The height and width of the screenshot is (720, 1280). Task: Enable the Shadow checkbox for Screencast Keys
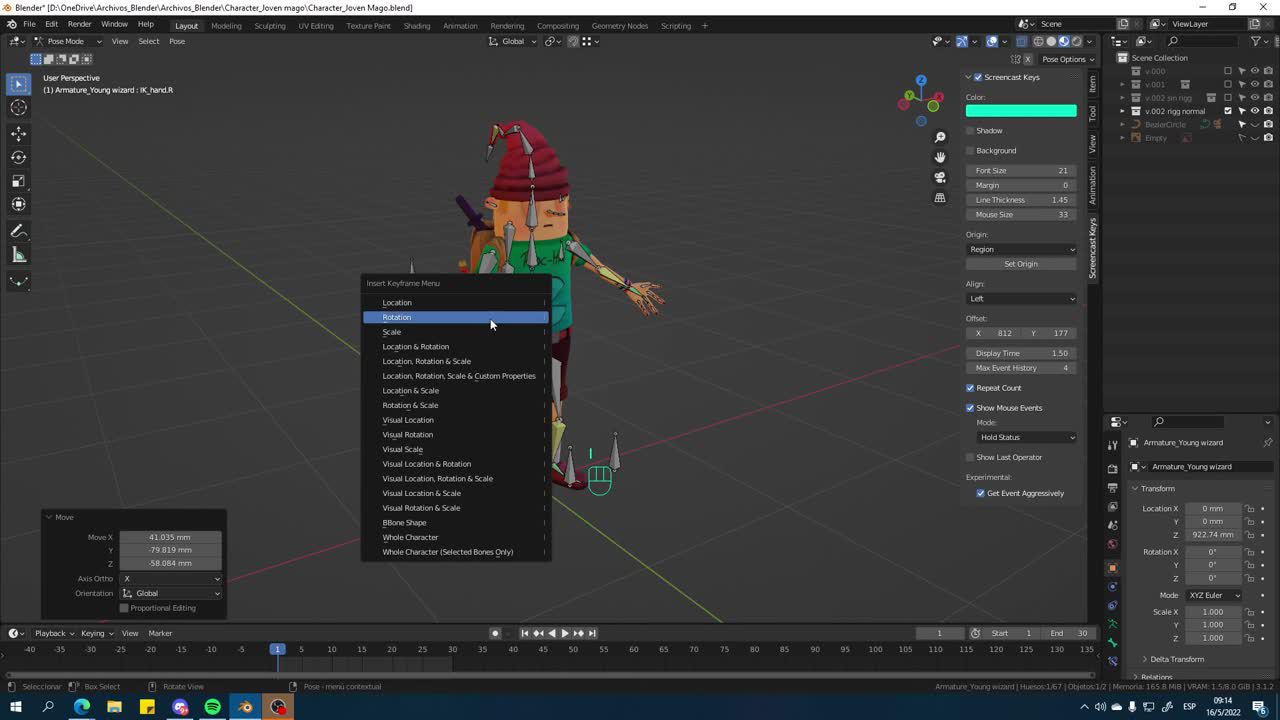[969, 130]
